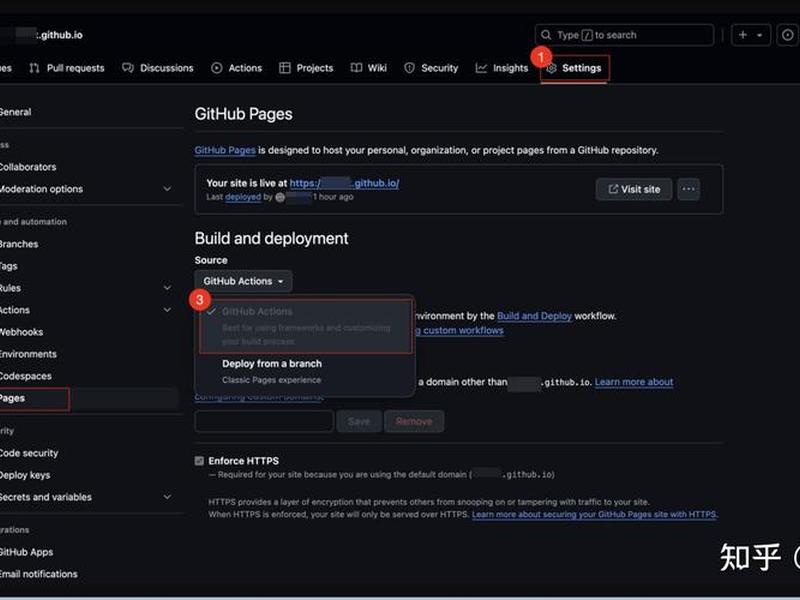Open Branches settings in sidebar
Viewport: 800px width, 600px height.
pyautogui.click(x=19, y=244)
